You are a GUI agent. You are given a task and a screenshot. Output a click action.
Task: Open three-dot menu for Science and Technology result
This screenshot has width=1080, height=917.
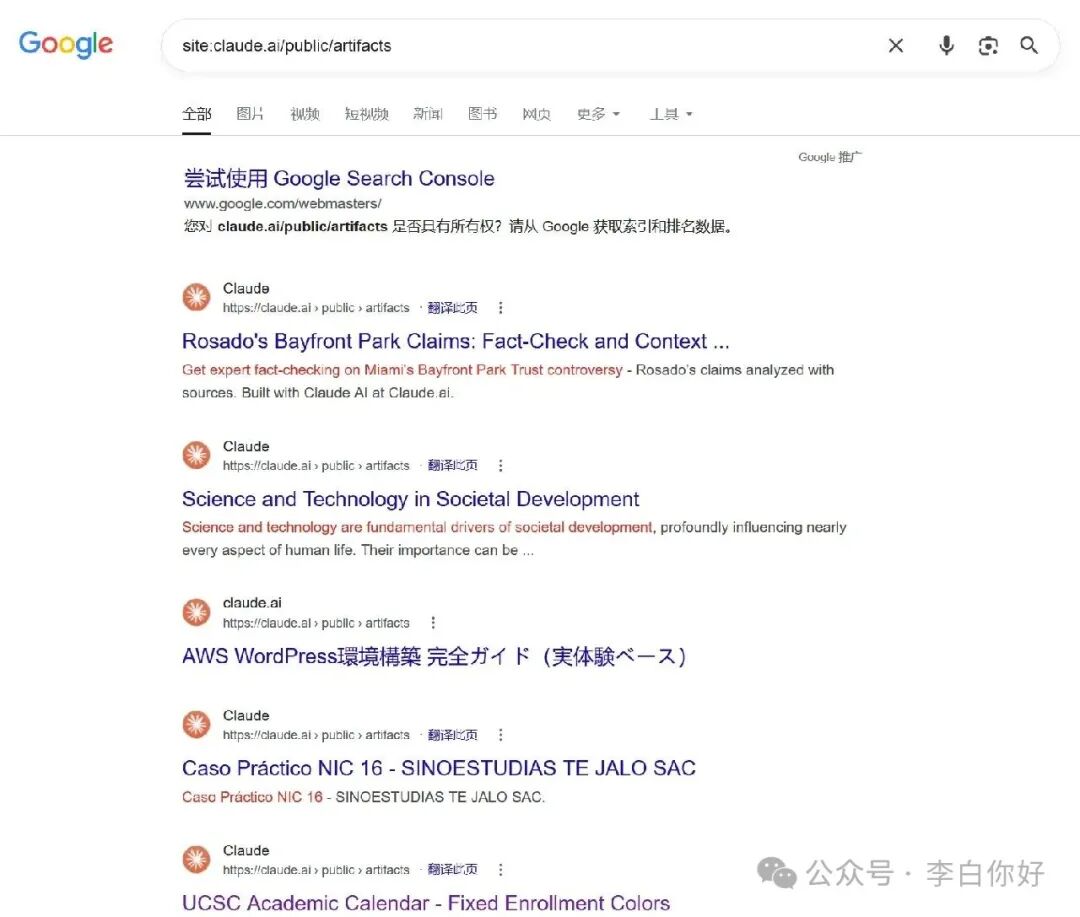tap(501, 466)
